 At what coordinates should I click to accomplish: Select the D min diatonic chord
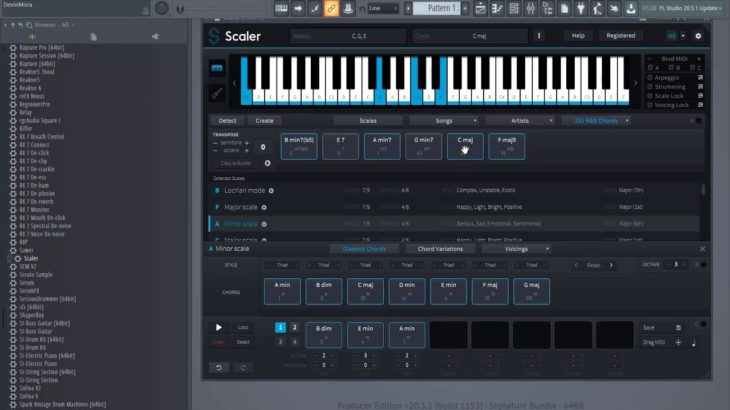[x=407, y=291]
